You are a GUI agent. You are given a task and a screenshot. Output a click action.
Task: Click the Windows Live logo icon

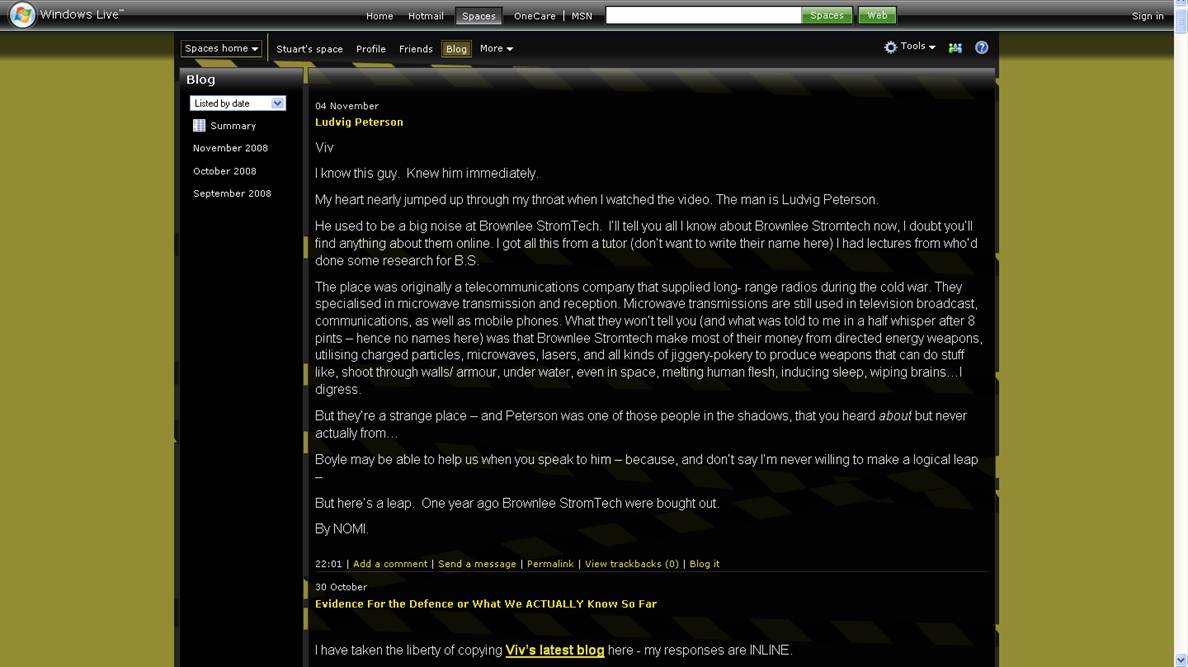tap(22, 14)
